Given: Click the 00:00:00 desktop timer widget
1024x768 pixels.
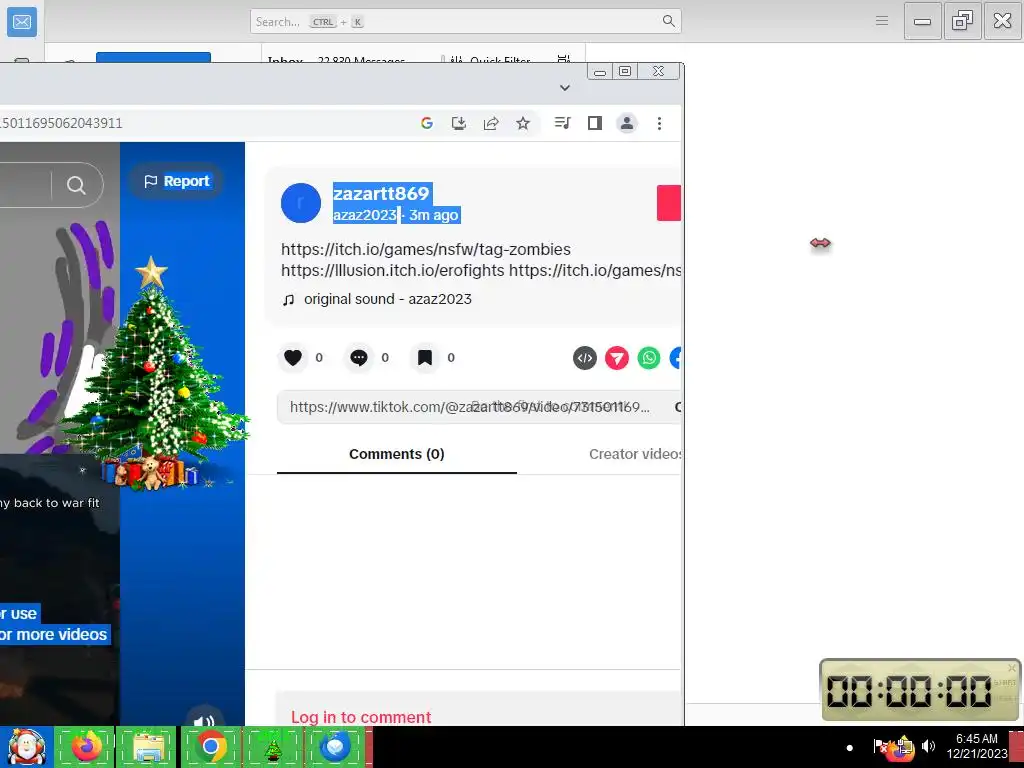Looking at the screenshot, I should 920,690.
